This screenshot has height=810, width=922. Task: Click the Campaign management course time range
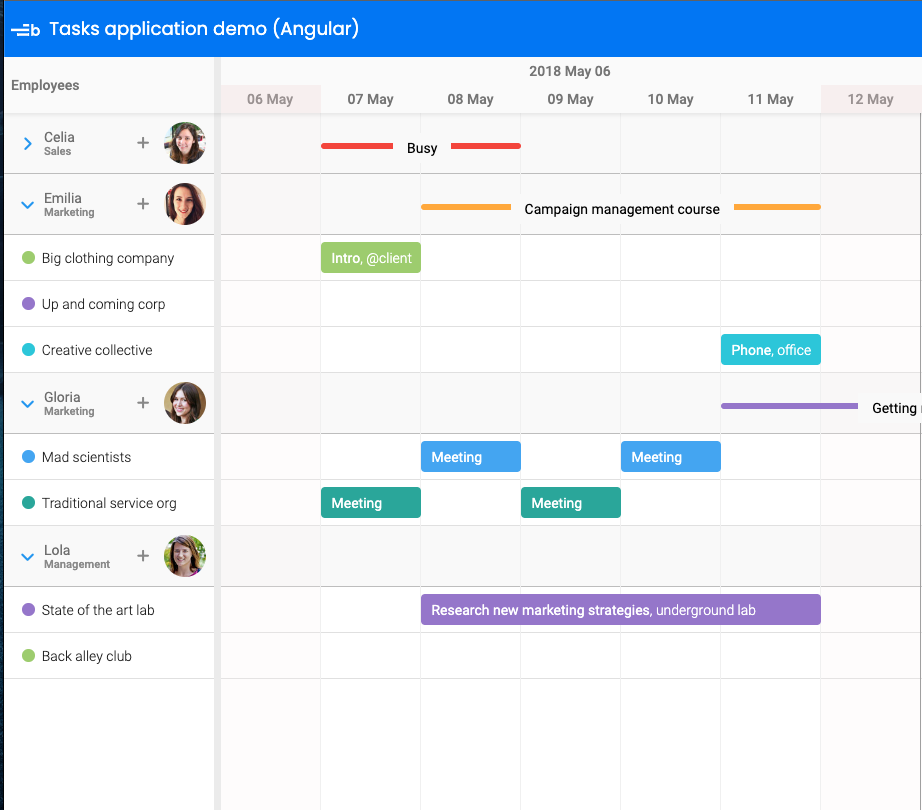click(x=621, y=209)
